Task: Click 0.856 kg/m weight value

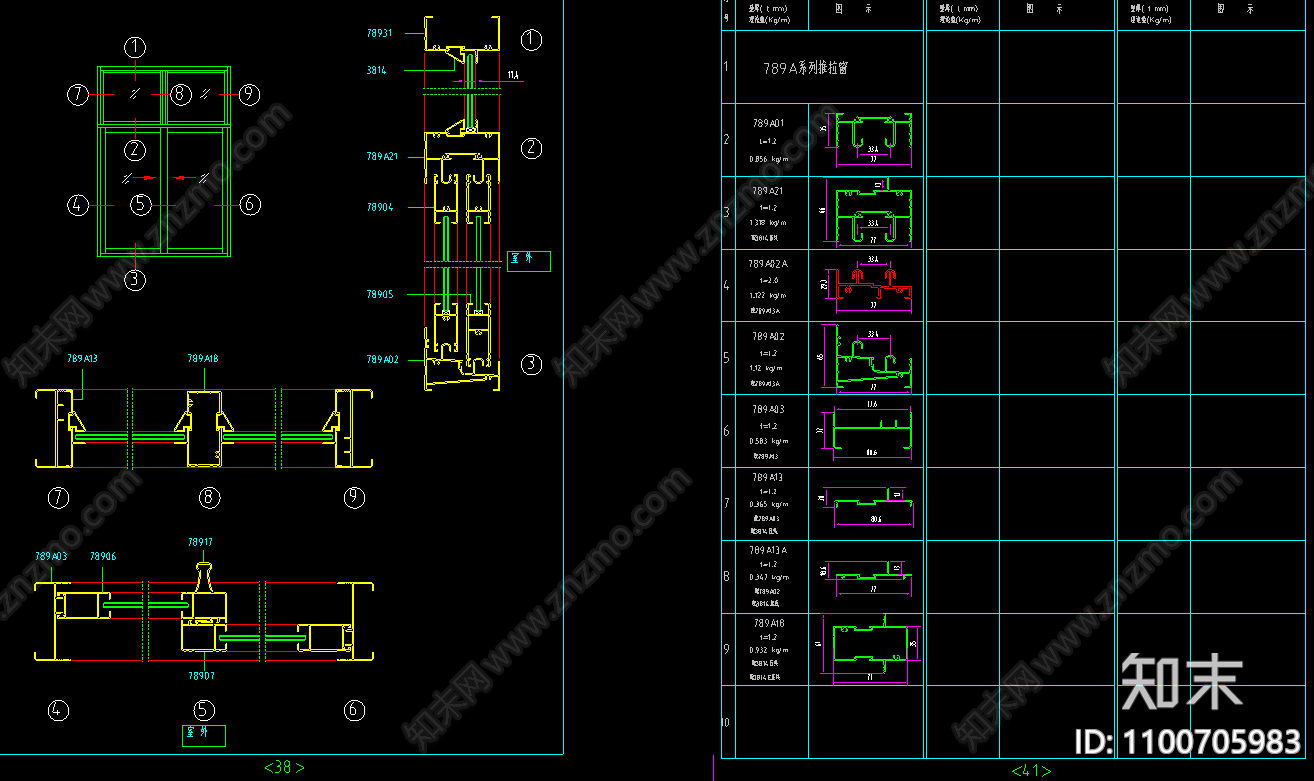Action: [x=768, y=159]
